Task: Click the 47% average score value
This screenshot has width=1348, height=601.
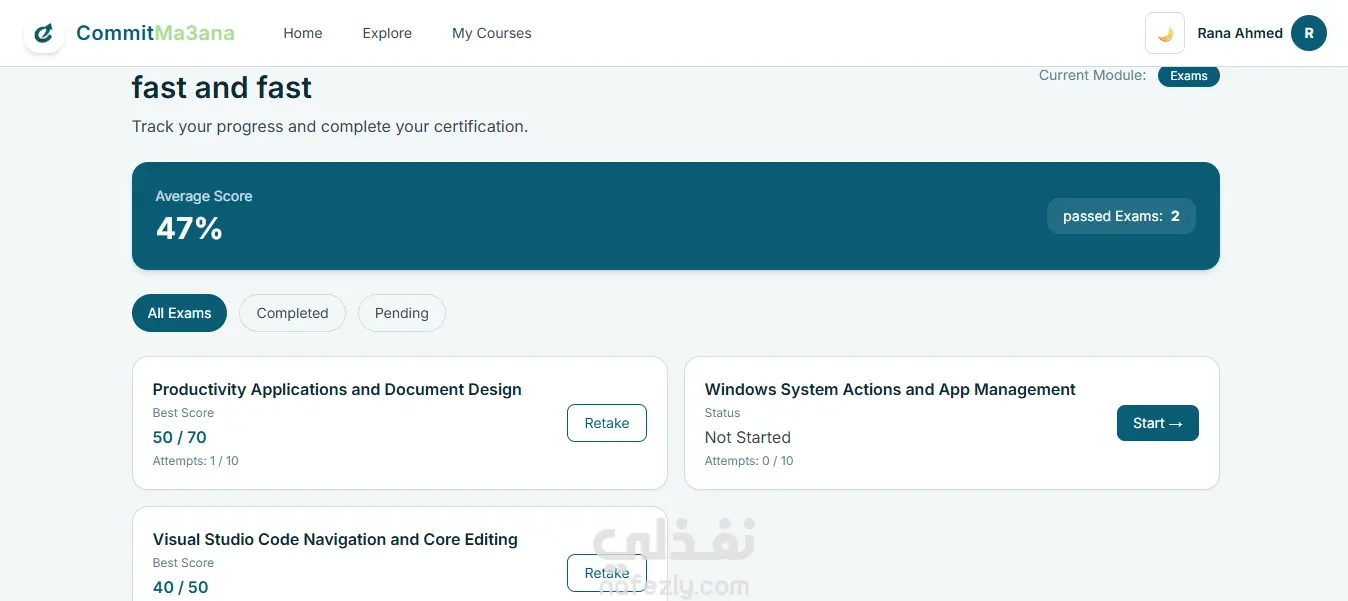Action: coord(189,229)
